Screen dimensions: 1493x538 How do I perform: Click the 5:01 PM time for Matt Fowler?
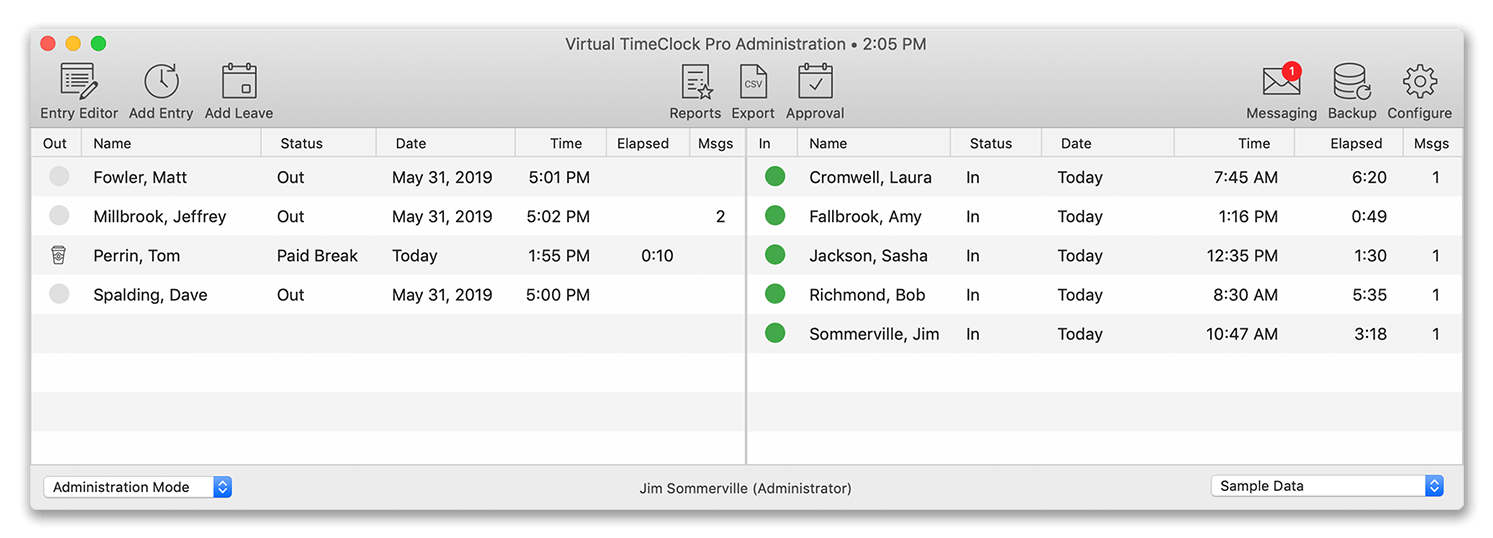coord(559,177)
